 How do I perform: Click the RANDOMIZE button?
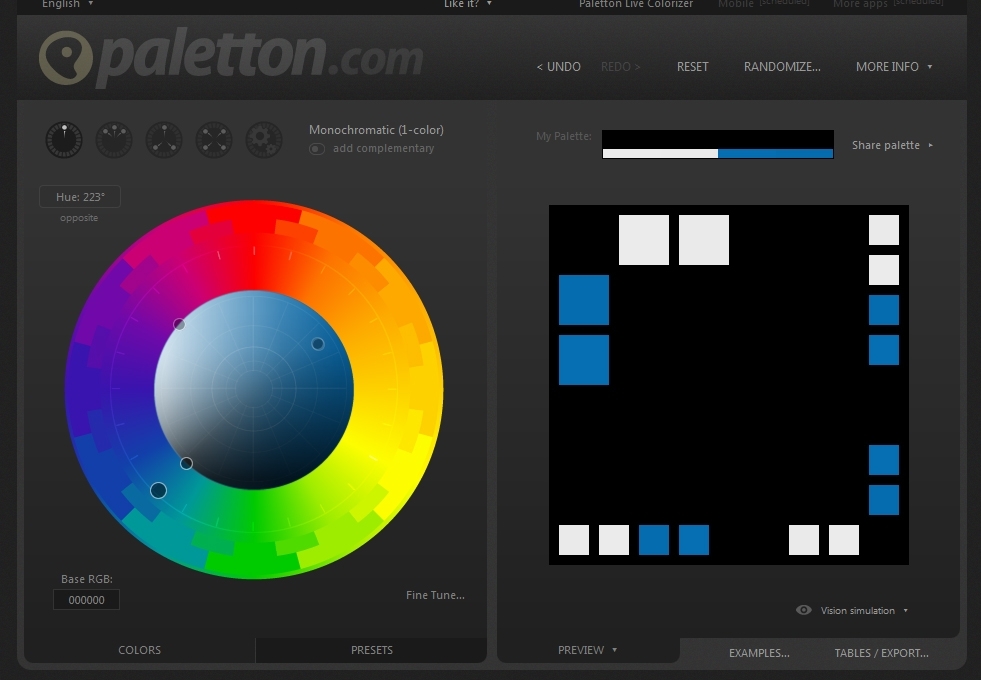coord(781,67)
